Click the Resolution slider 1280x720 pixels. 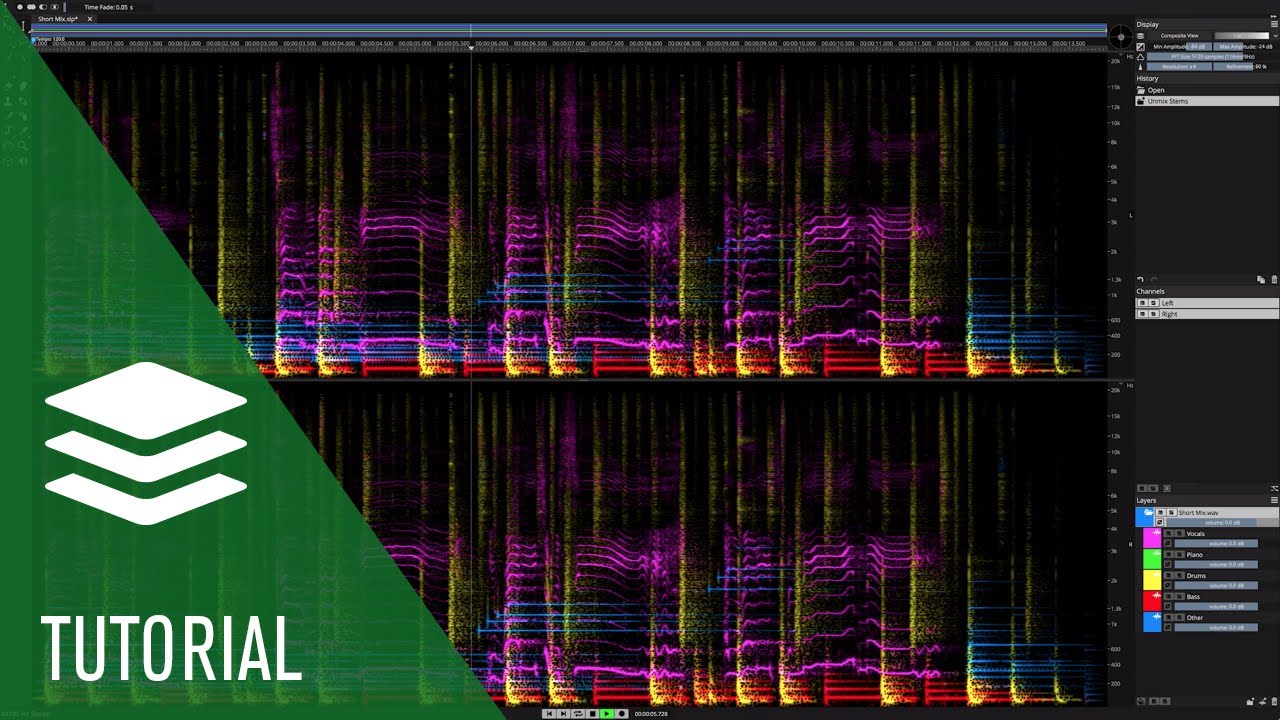[1179, 67]
